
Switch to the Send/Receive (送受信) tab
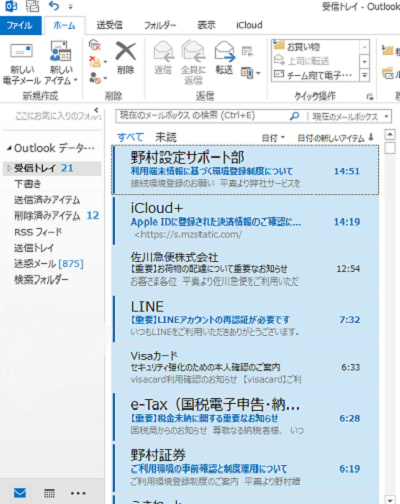pyautogui.click(x=109, y=25)
